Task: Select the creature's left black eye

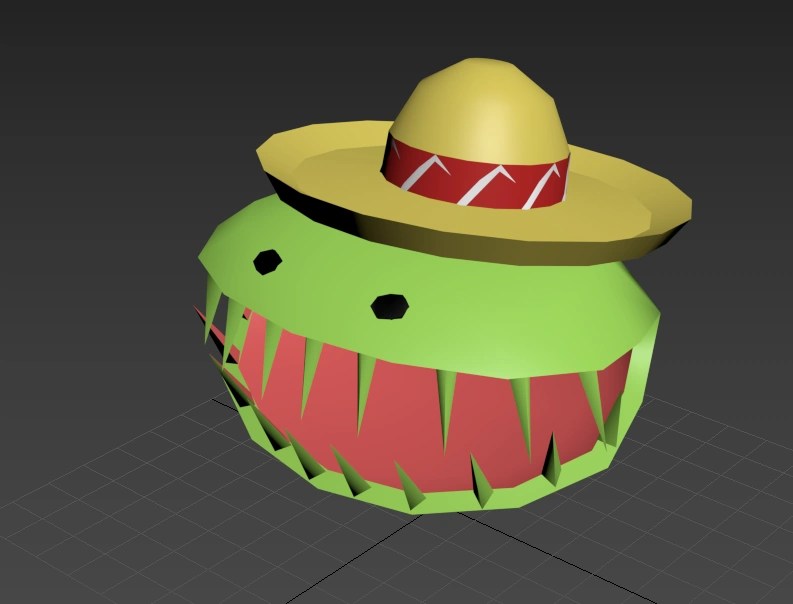Action: click(267, 262)
